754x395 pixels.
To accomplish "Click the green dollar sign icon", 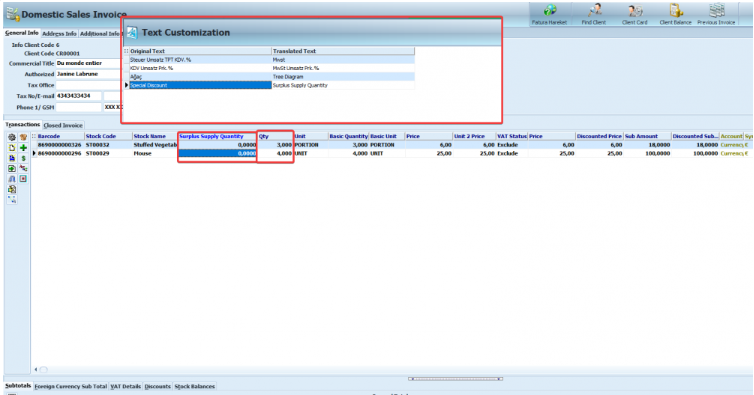I will (23, 158).
